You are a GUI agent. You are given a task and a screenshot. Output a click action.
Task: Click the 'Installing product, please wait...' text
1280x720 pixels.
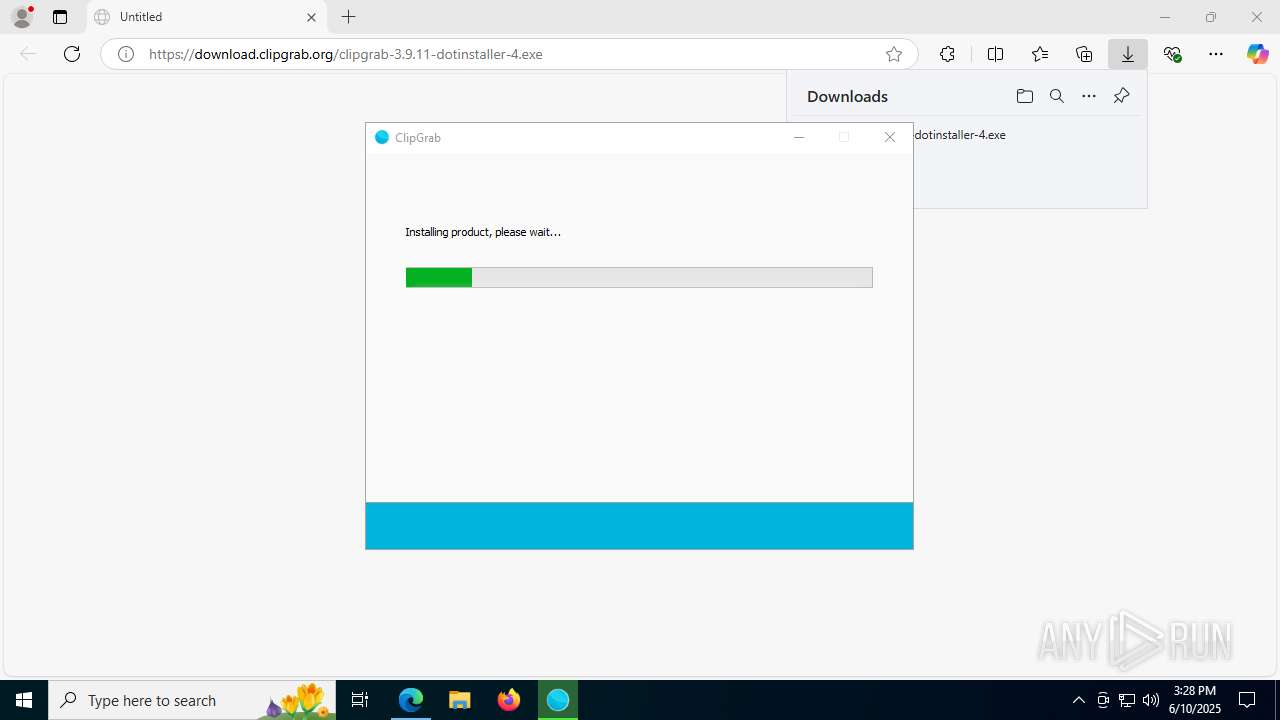(483, 232)
